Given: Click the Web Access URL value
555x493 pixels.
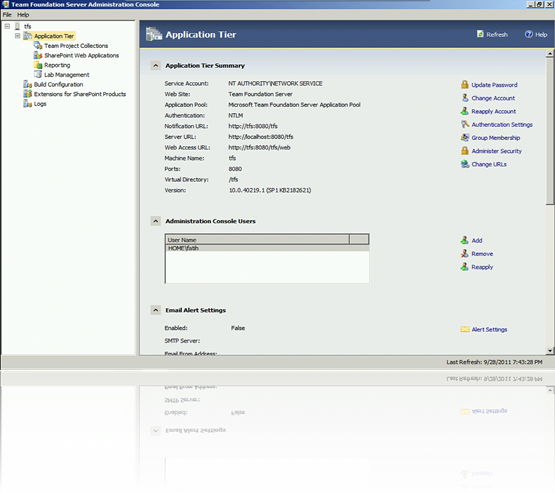Looking at the screenshot, I should coord(259,148).
